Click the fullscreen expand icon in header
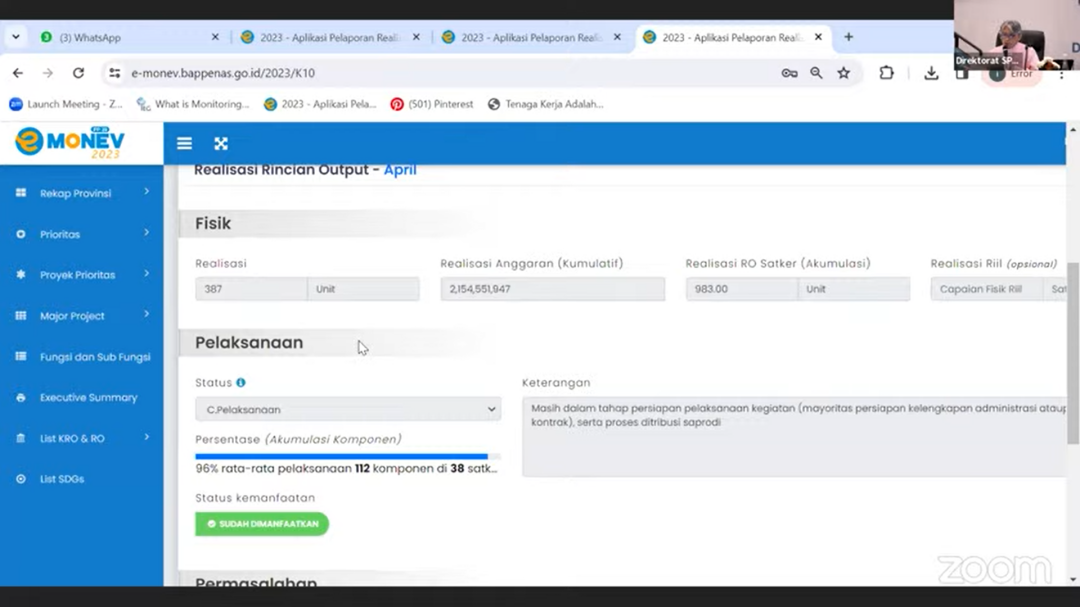The height and width of the screenshot is (607, 1080). click(x=221, y=144)
